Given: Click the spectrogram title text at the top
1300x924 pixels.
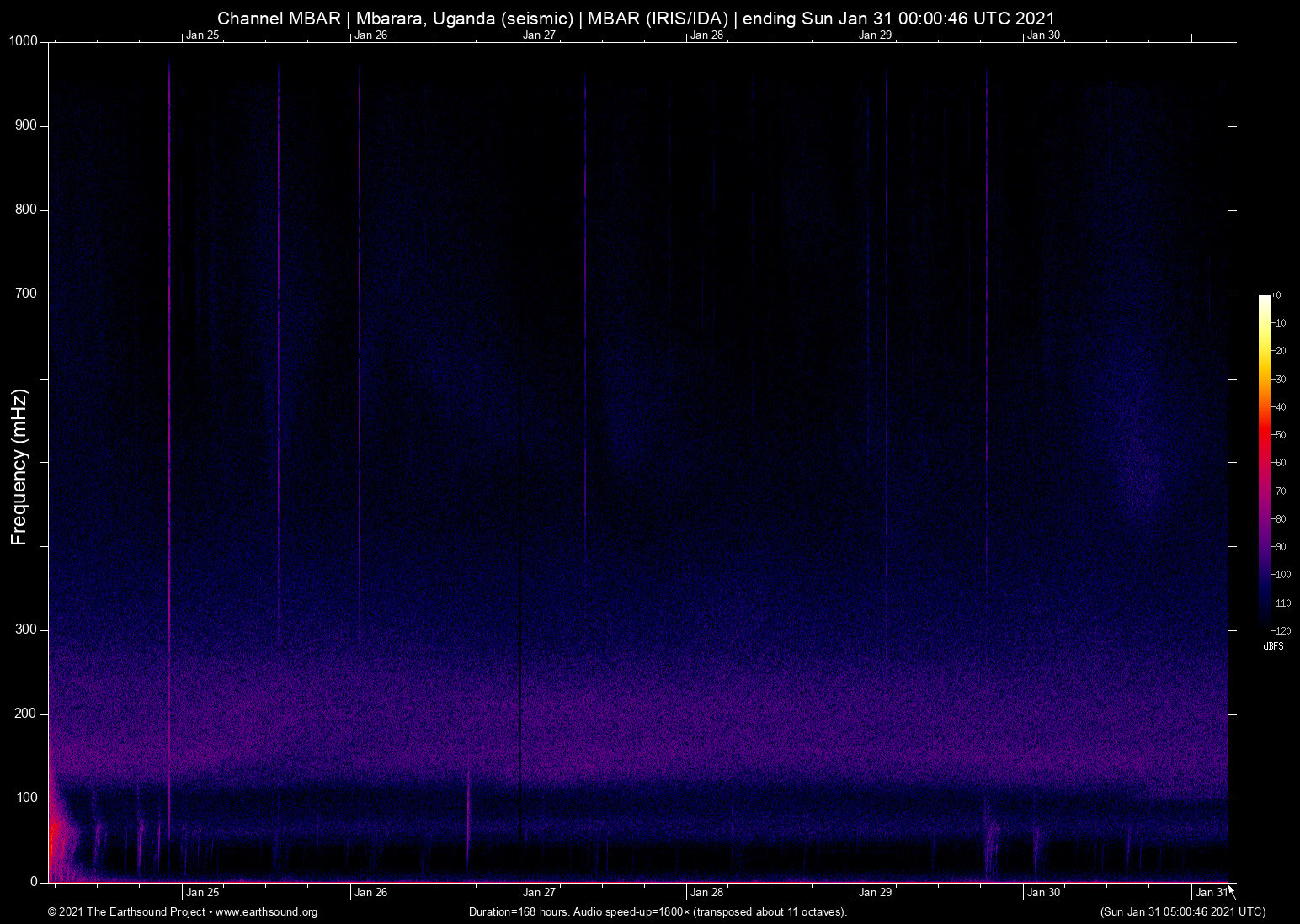Looking at the screenshot, I should click(636, 19).
